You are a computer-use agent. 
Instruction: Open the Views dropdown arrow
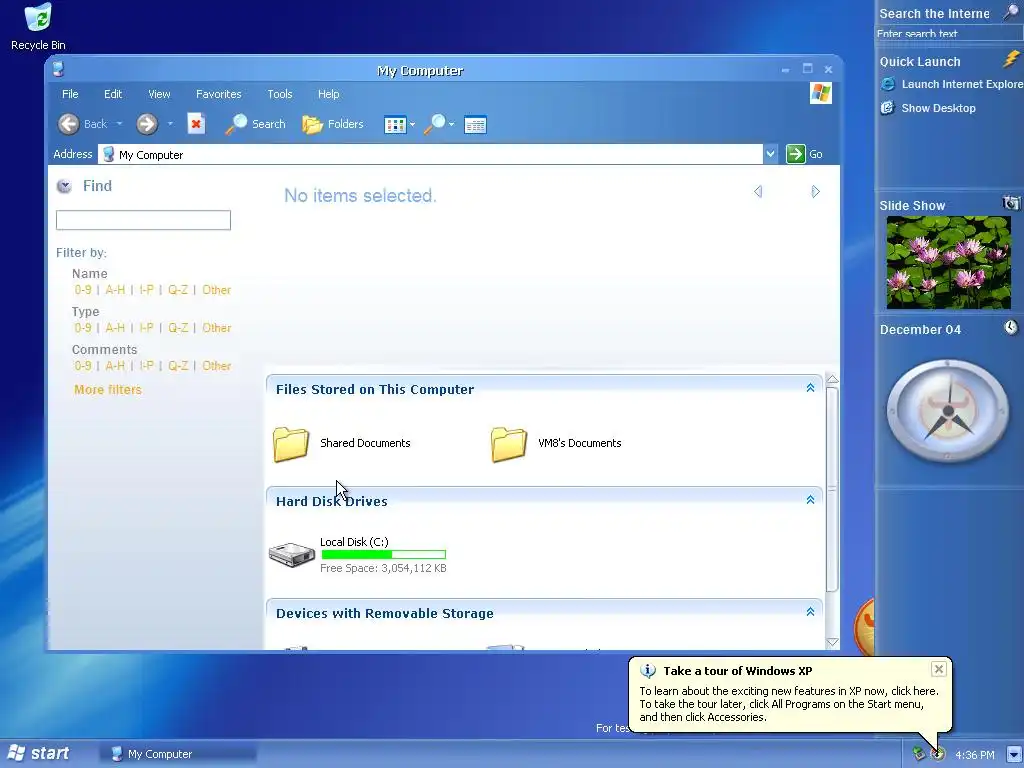click(x=412, y=125)
